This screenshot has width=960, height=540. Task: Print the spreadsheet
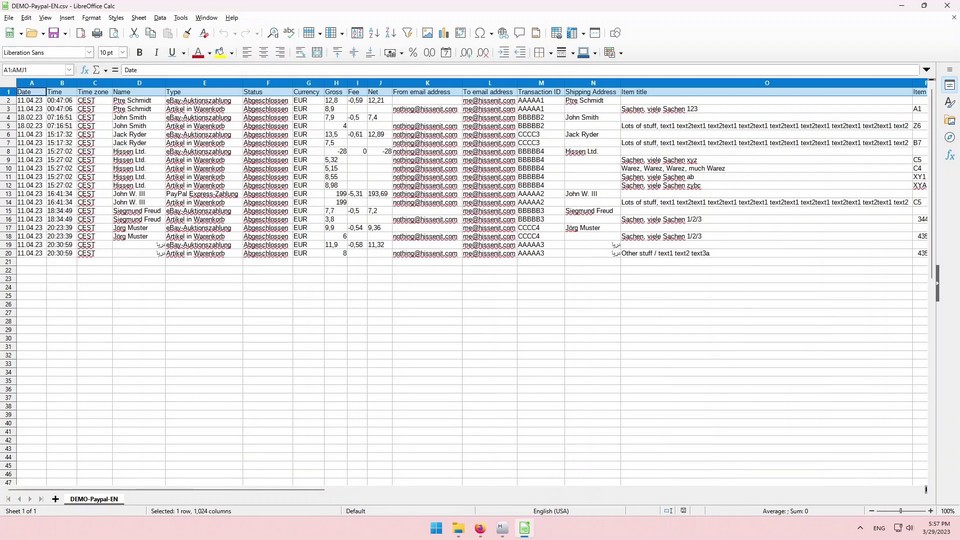tap(97, 33)
